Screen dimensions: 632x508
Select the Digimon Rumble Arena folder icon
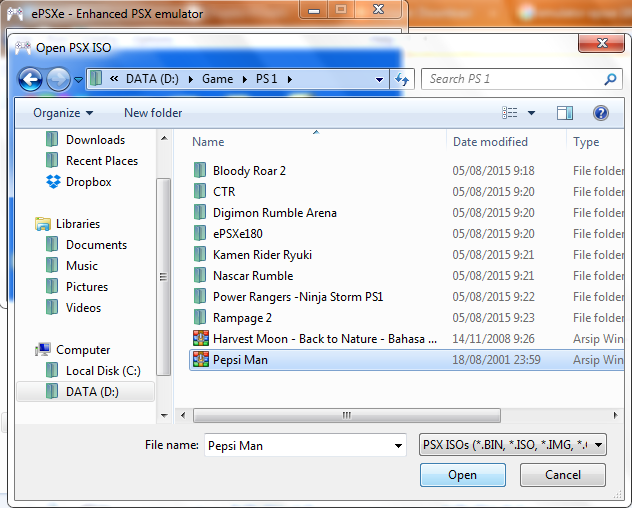pyautogui.click(x=200, y=212)
